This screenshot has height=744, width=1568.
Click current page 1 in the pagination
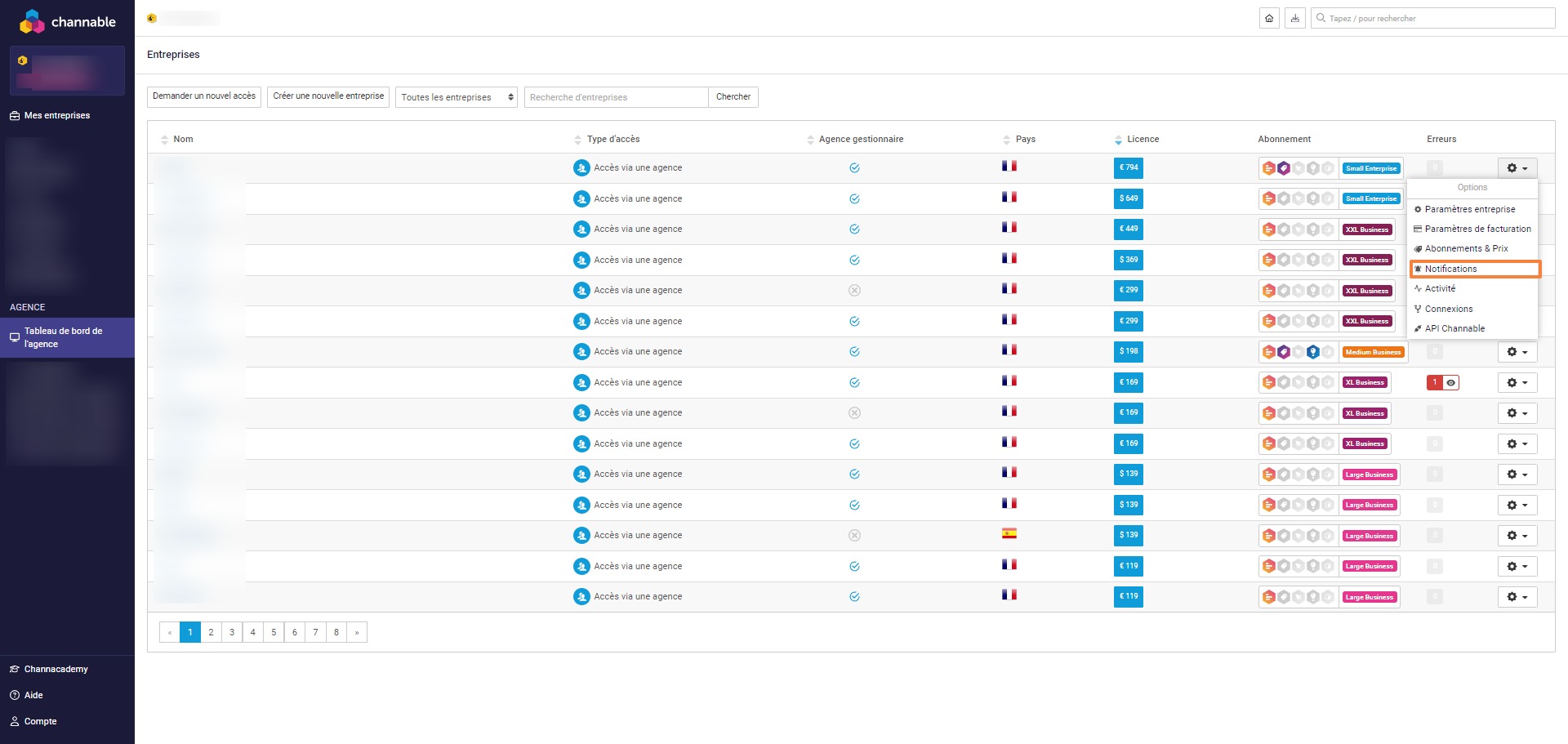pos(190,632)
